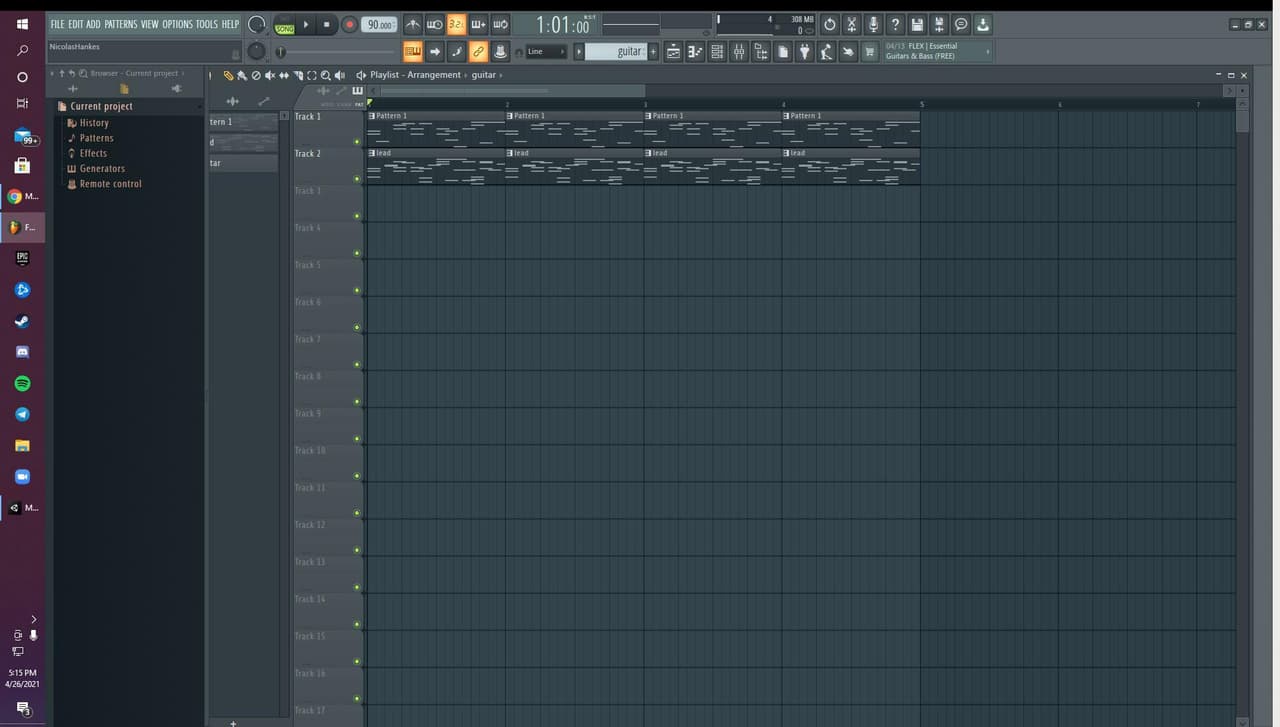This screenshot has height=727, width=1280.
Task: Open the help question mark icon
Action: (895, 24)
